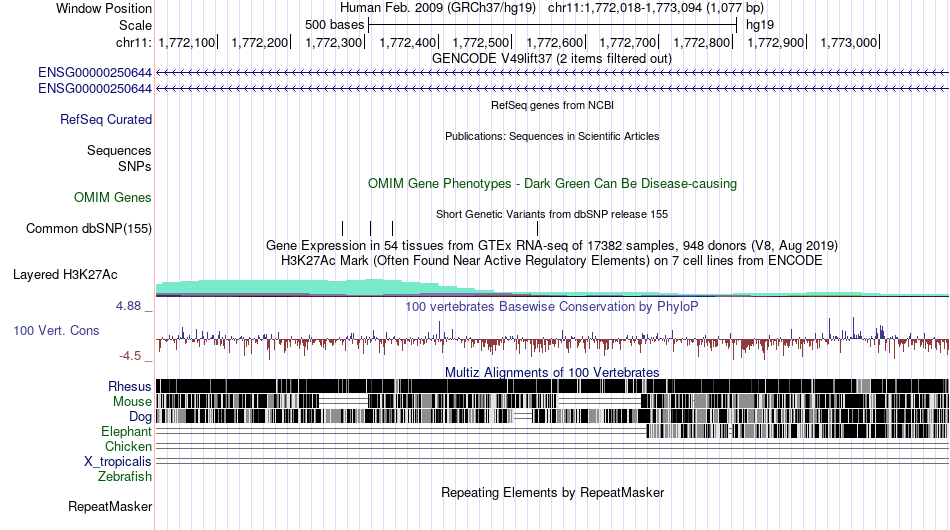Viewport: 950px width, 530px height.
Task: Click the second dbSNP variant tick mark
Action: 371,228
